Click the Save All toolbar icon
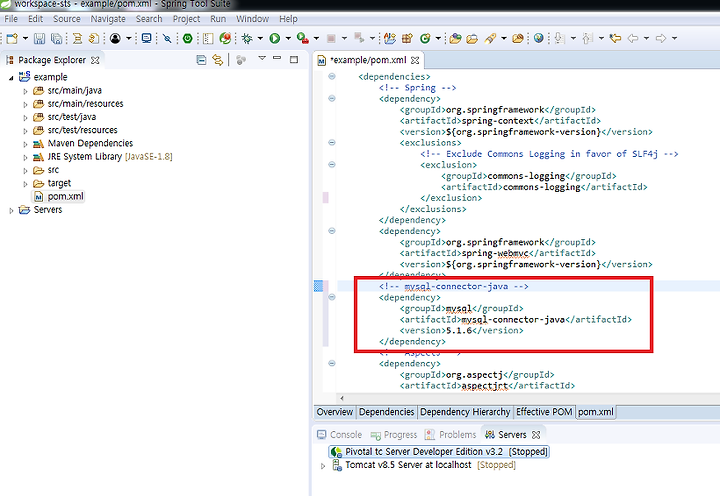 tap(56, 39)
